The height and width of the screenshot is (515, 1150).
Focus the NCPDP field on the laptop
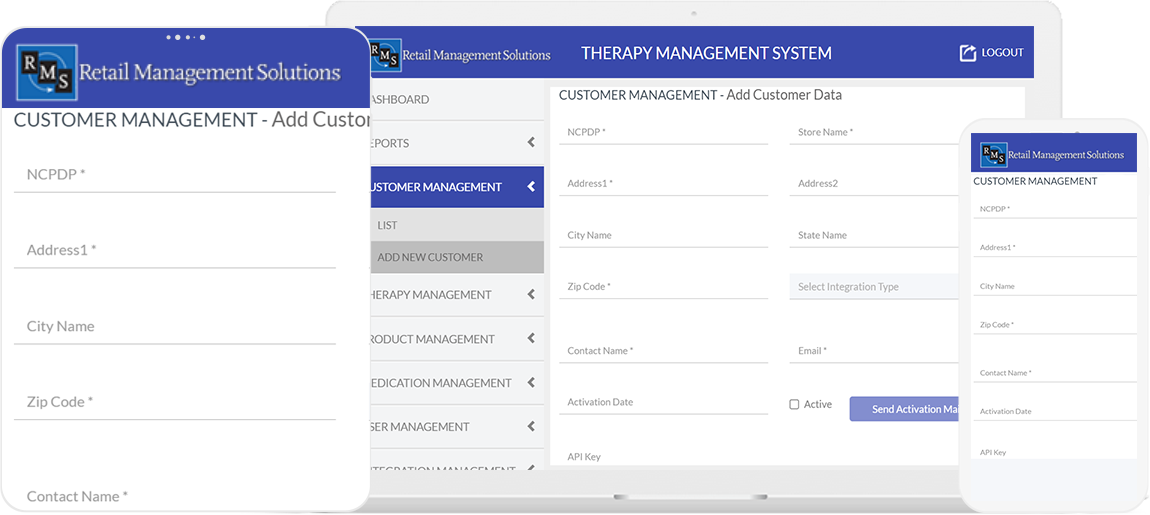663,133
